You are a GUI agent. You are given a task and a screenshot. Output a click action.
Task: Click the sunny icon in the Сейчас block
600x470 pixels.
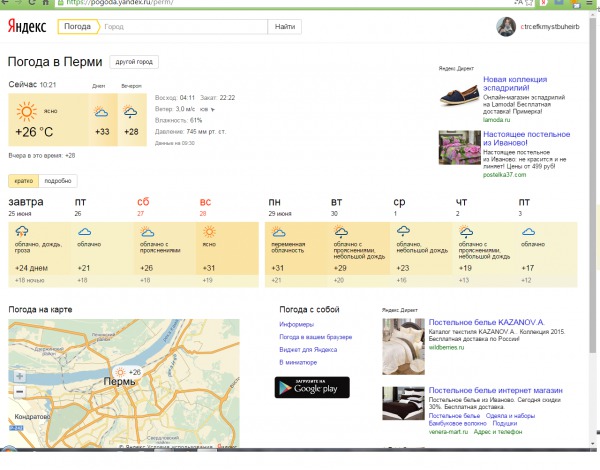click(x=26, y=111)
